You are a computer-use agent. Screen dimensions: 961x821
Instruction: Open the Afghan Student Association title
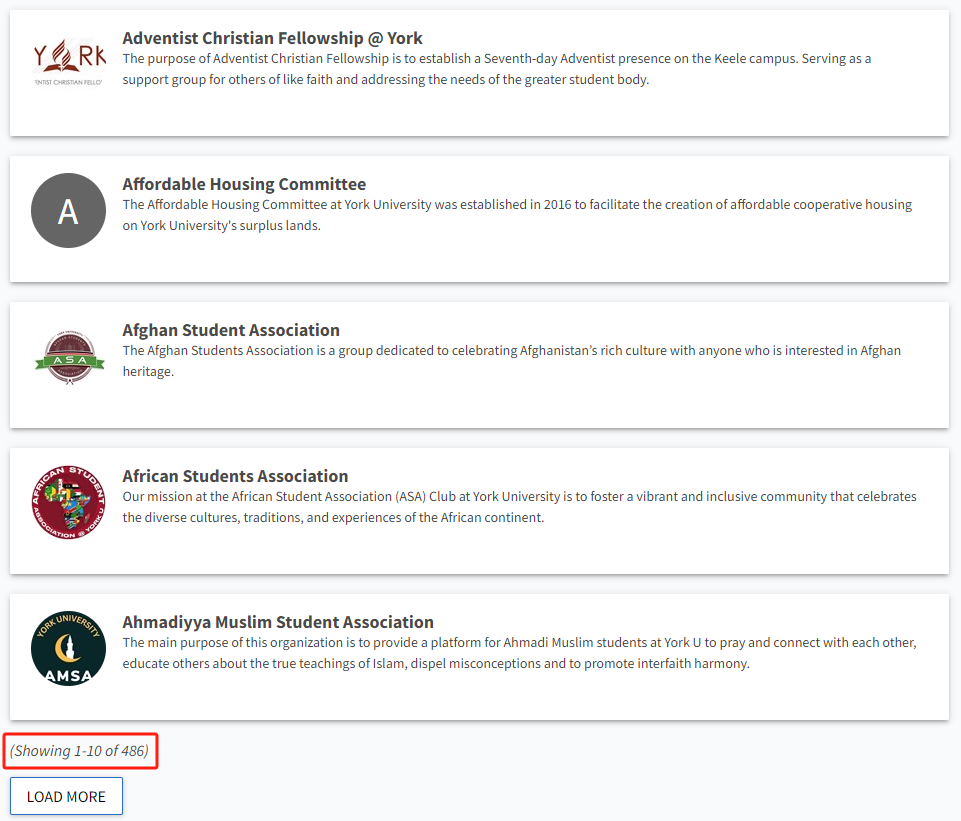click(x=231, y=330)
